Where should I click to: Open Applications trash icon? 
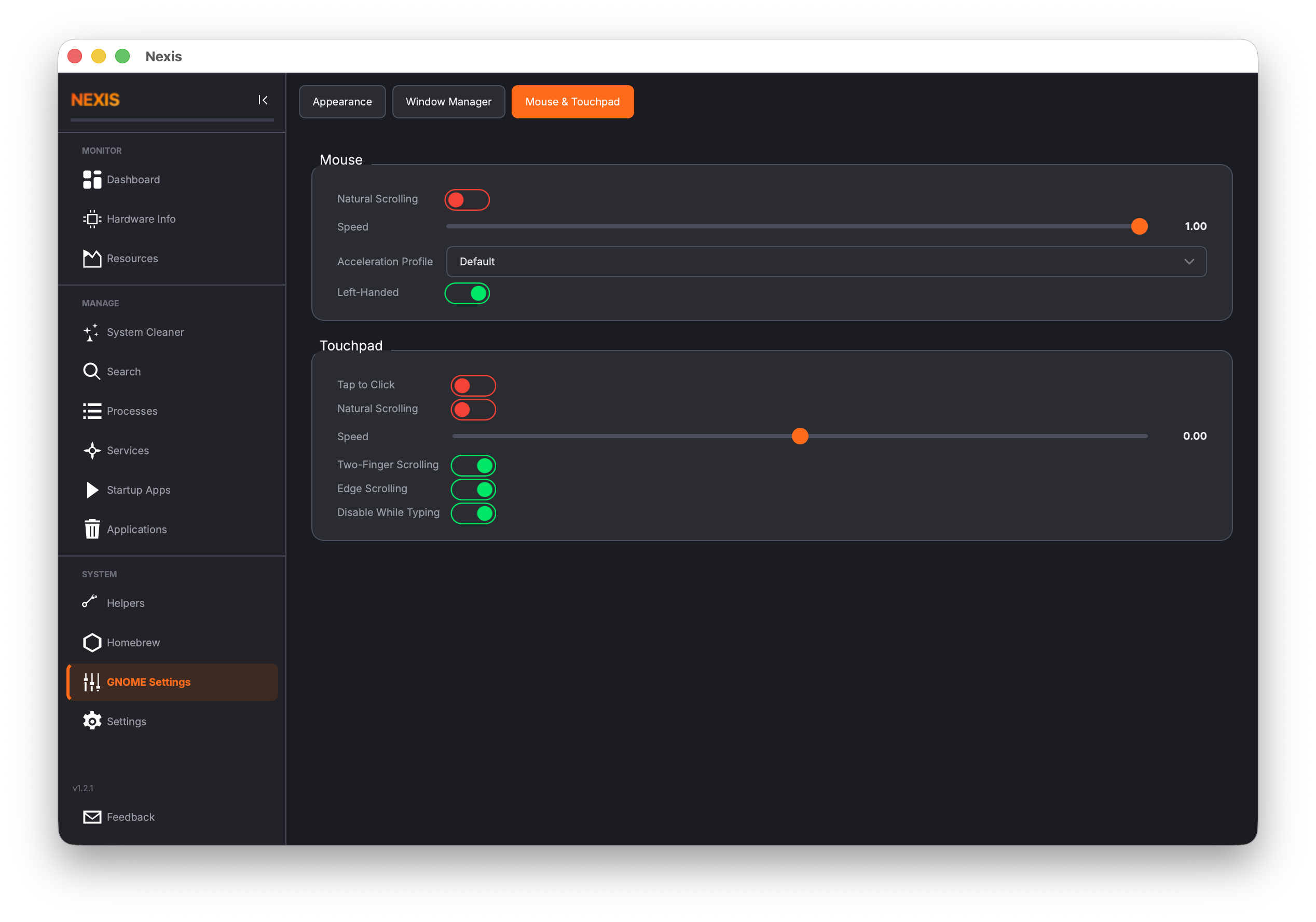[92, 529]
